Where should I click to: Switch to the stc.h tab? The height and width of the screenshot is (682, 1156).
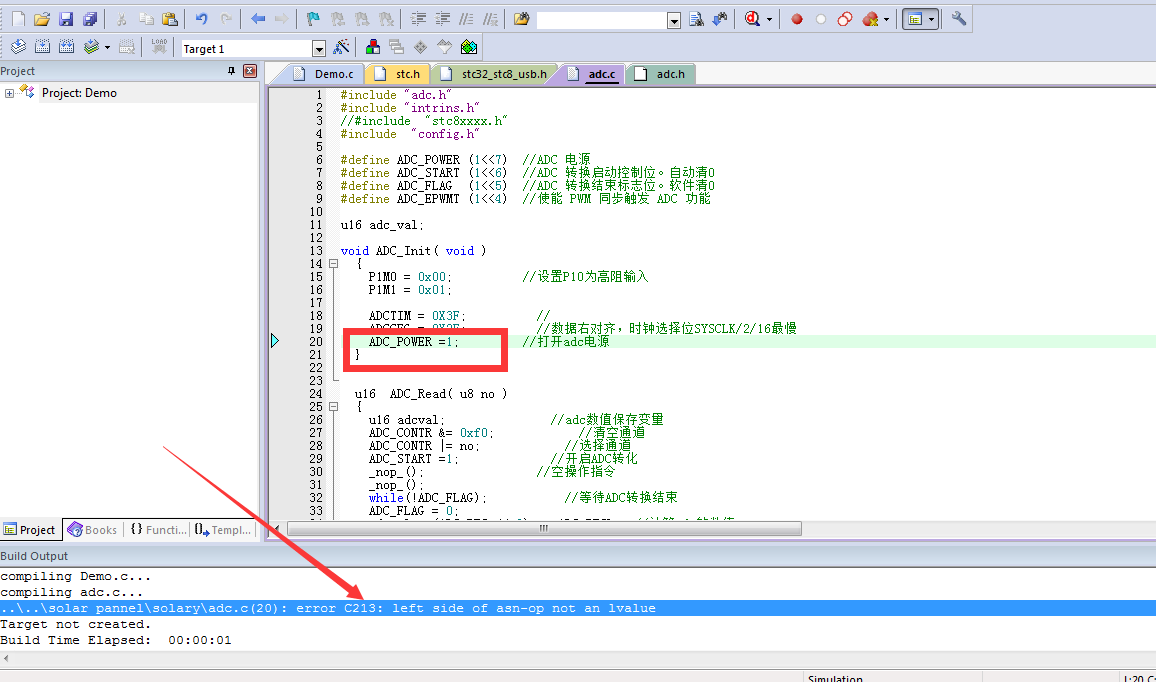coord(397,74)
